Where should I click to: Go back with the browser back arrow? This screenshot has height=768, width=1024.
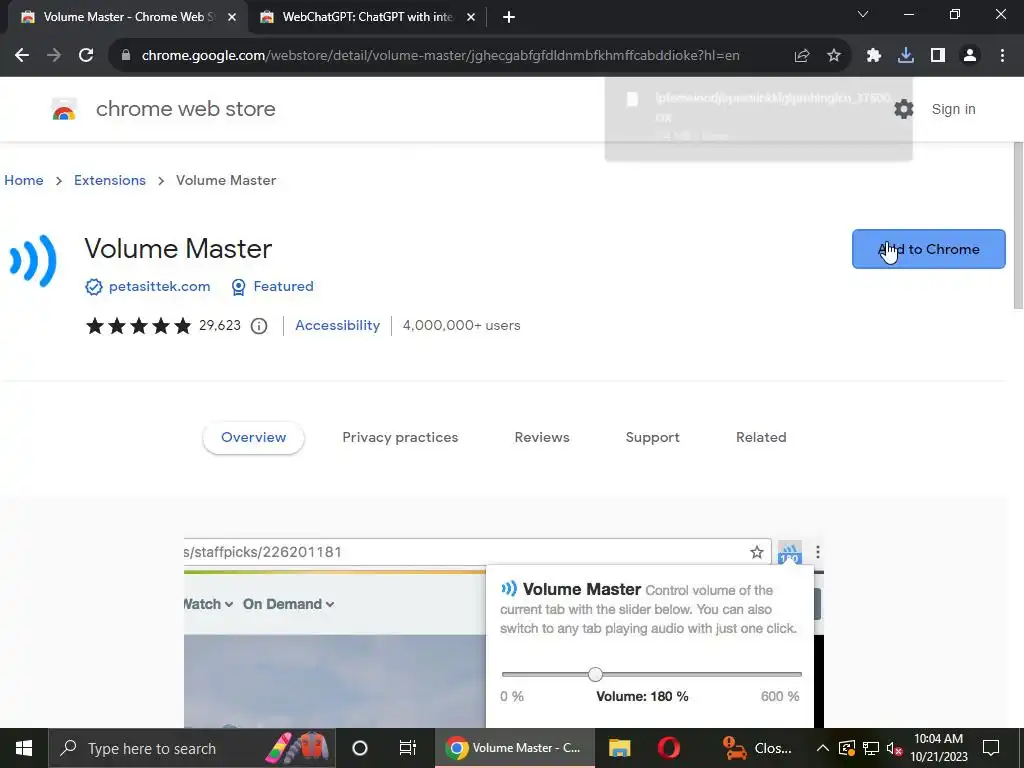(x=22, y=56)
